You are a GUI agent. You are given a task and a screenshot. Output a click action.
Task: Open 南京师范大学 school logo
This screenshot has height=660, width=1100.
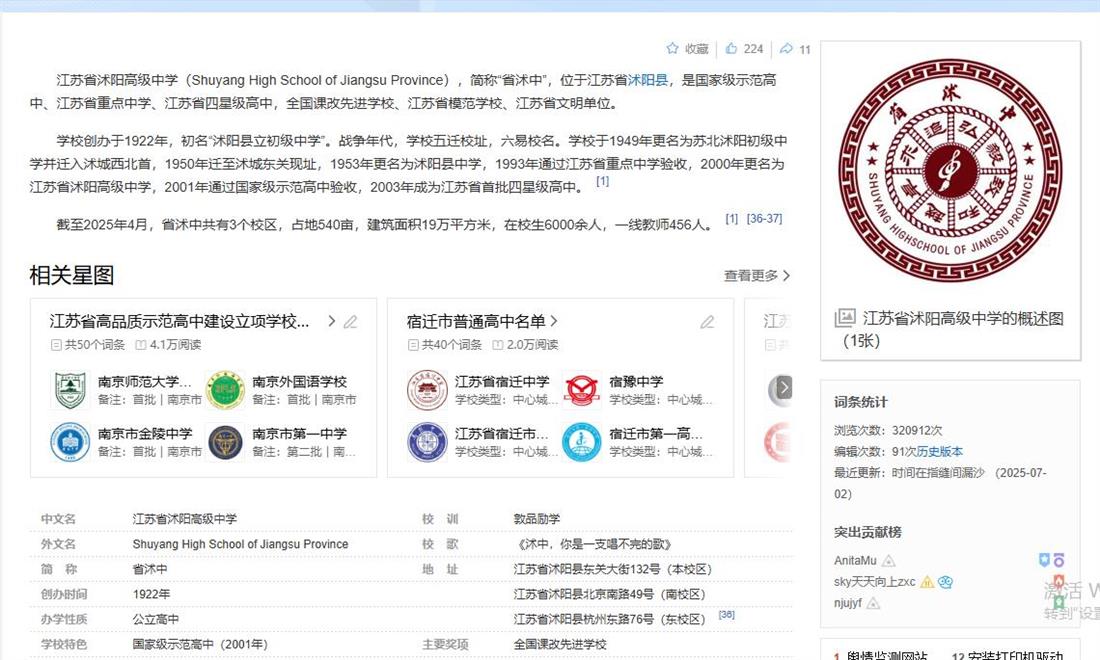(x=70, y=390)
